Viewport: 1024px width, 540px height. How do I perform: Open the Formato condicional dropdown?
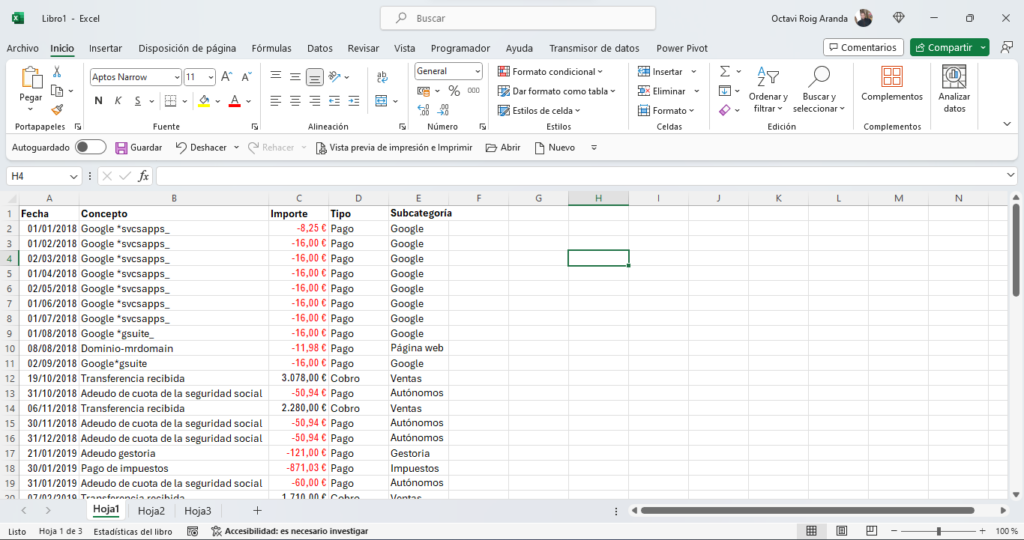pos(551,72)
